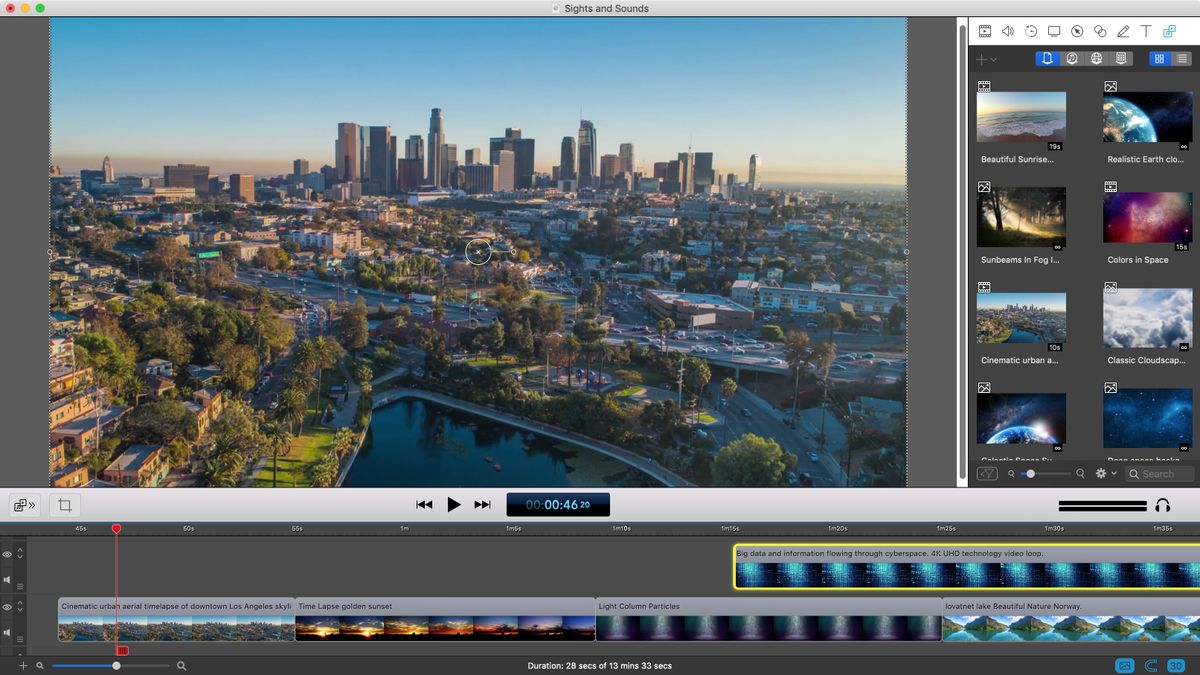Open the Audio filters panel
The height and width of the screenshot is (675, 1200).
coord(1008,31)
